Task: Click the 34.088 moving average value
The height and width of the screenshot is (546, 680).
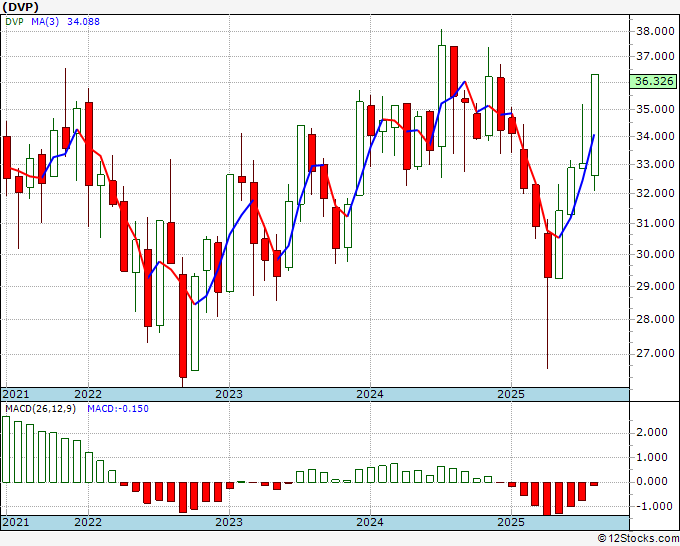Action: click(83, 22)
